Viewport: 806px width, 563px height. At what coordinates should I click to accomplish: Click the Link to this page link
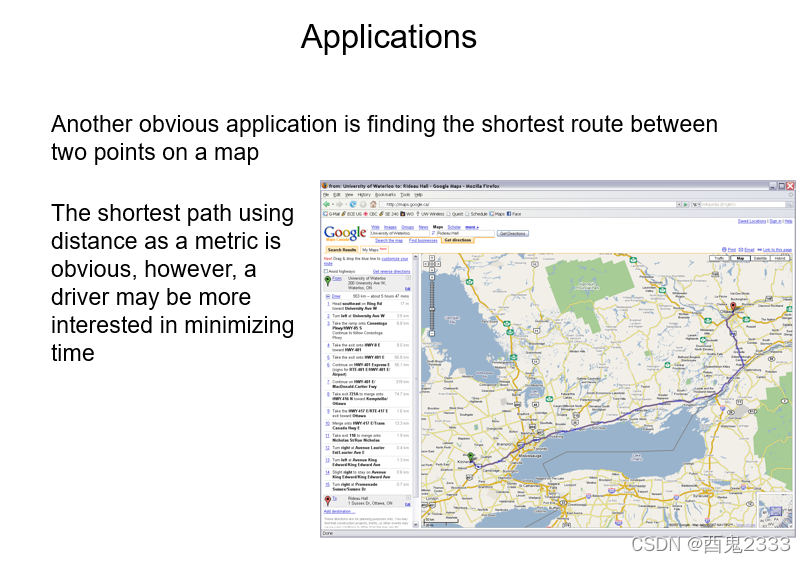tap(775, 250)
